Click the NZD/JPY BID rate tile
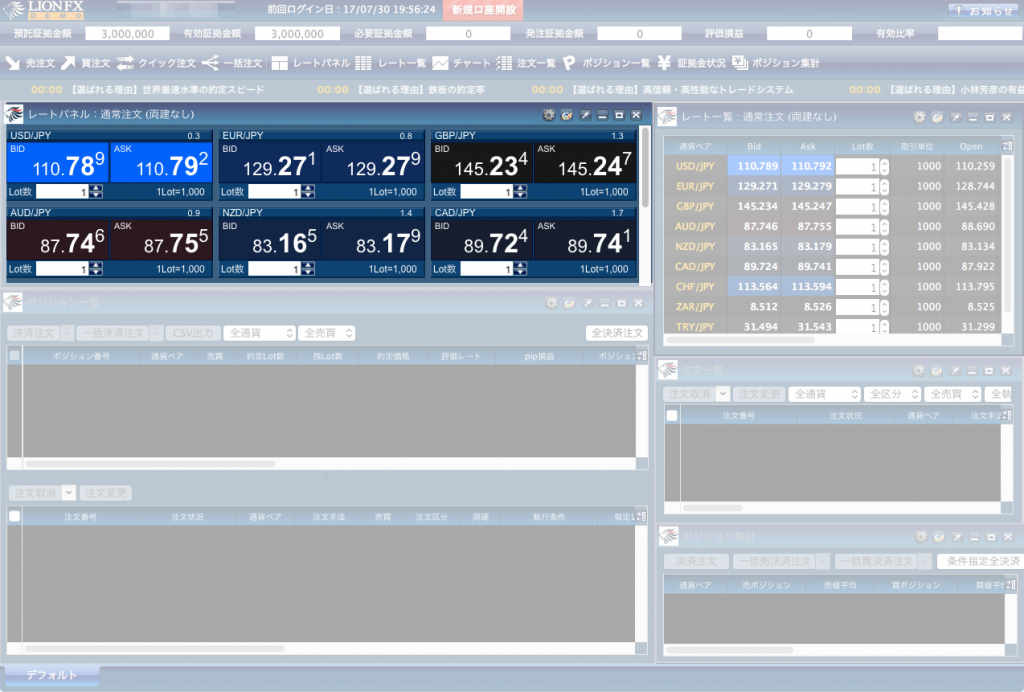The height and width of the screenshot is (692, 1024). click(x=270, y=240)
